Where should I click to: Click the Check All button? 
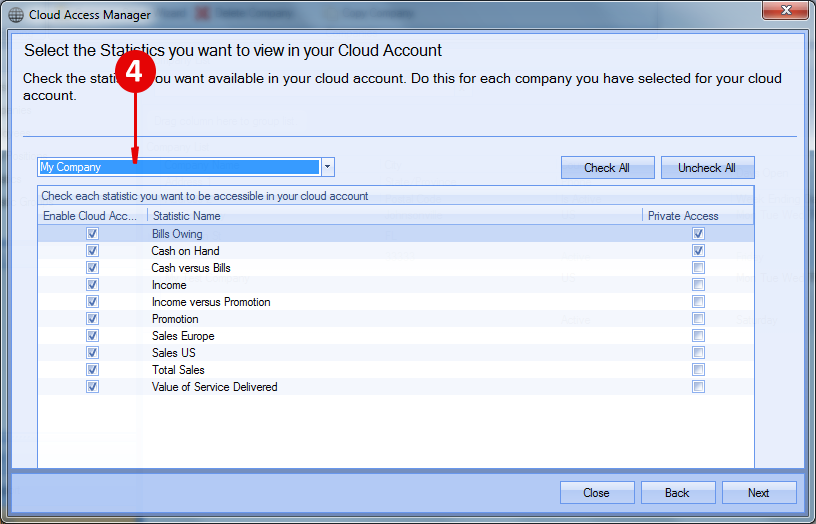607,168
